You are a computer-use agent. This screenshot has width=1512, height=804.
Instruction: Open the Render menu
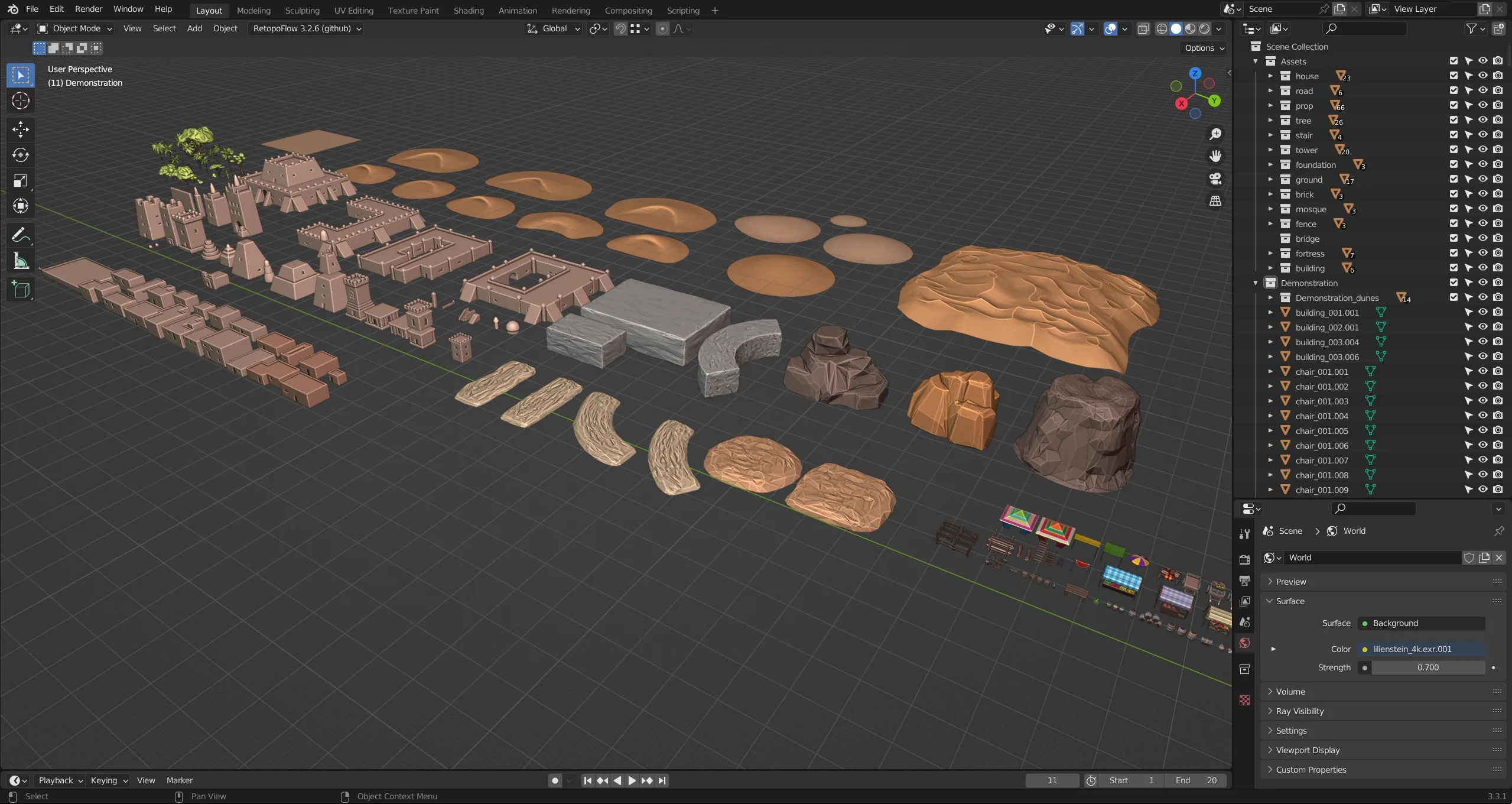(x=88, y=9)
